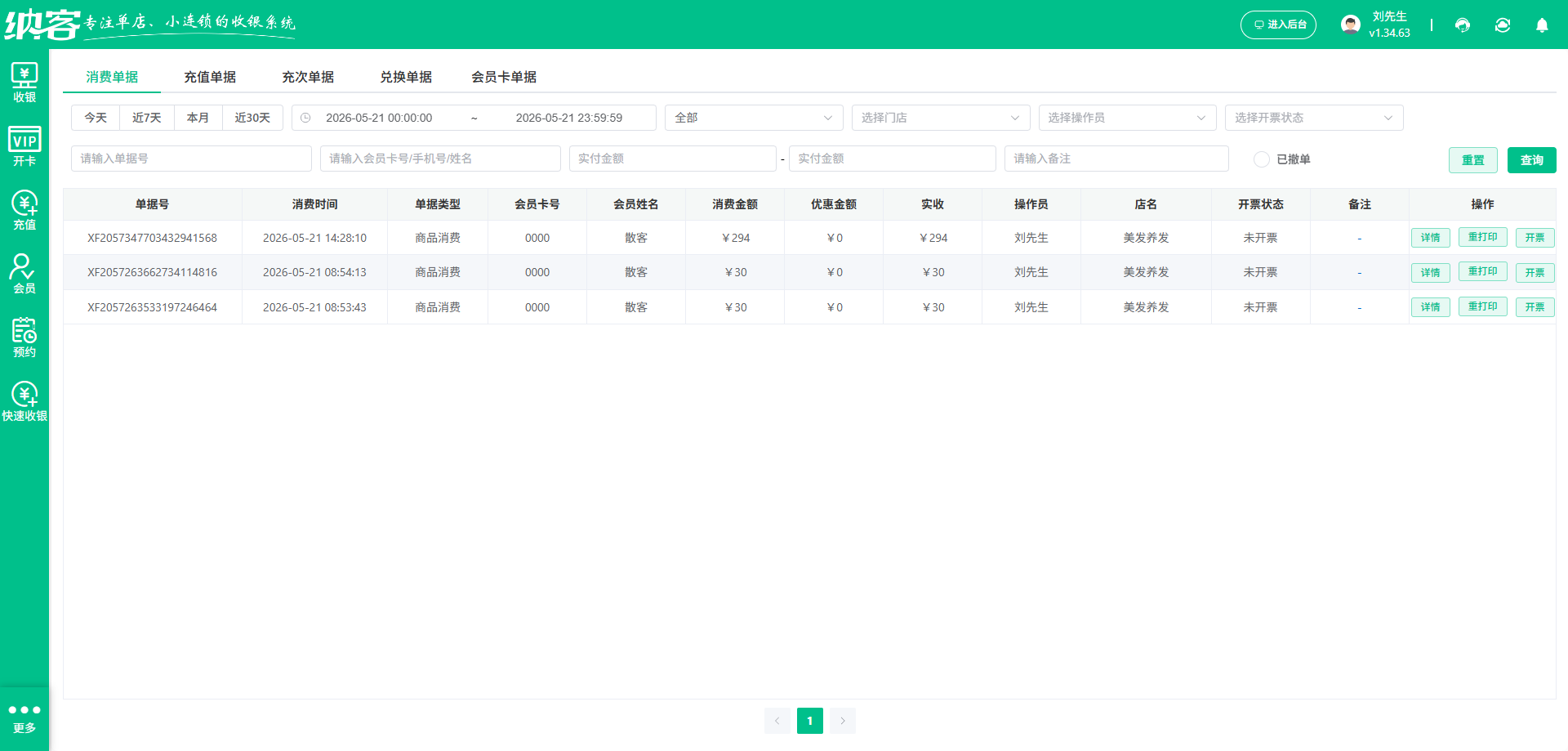1568x751 pixels.
Task: Open 详情 for order ending 4114816
Action: pyautogui.click(x=1431, y=273)
